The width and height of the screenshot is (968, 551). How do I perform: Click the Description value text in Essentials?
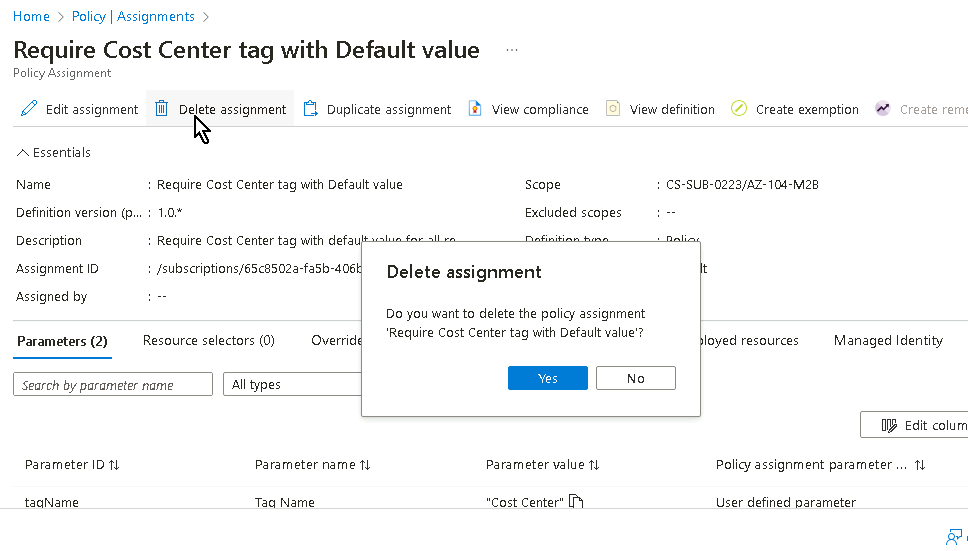click(x=306, y=241)
